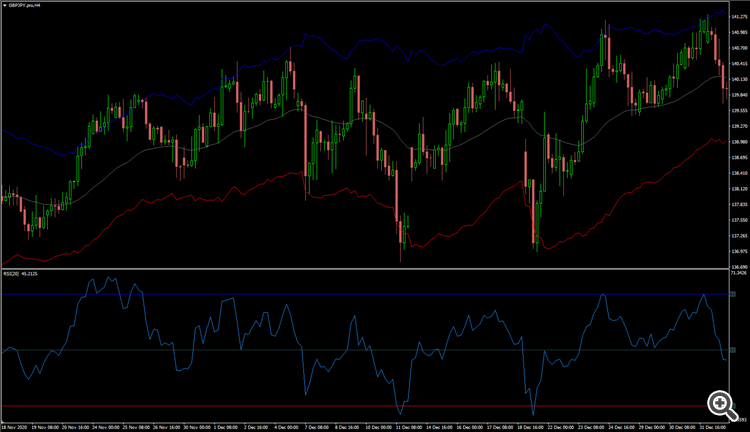Click the 23 Dec 08:00 time label
The width and height of the screenshot is (750, 432).
click(592, 427)
